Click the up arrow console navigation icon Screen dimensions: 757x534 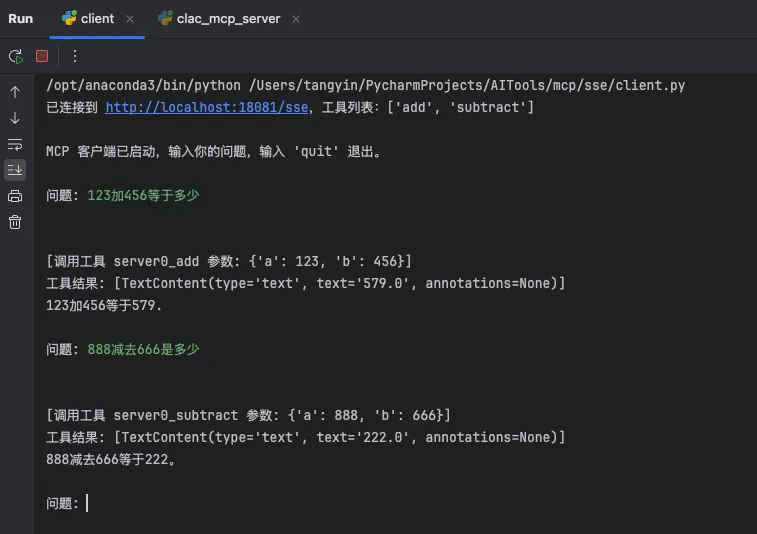pyautogui.click(x=15, y=92)
